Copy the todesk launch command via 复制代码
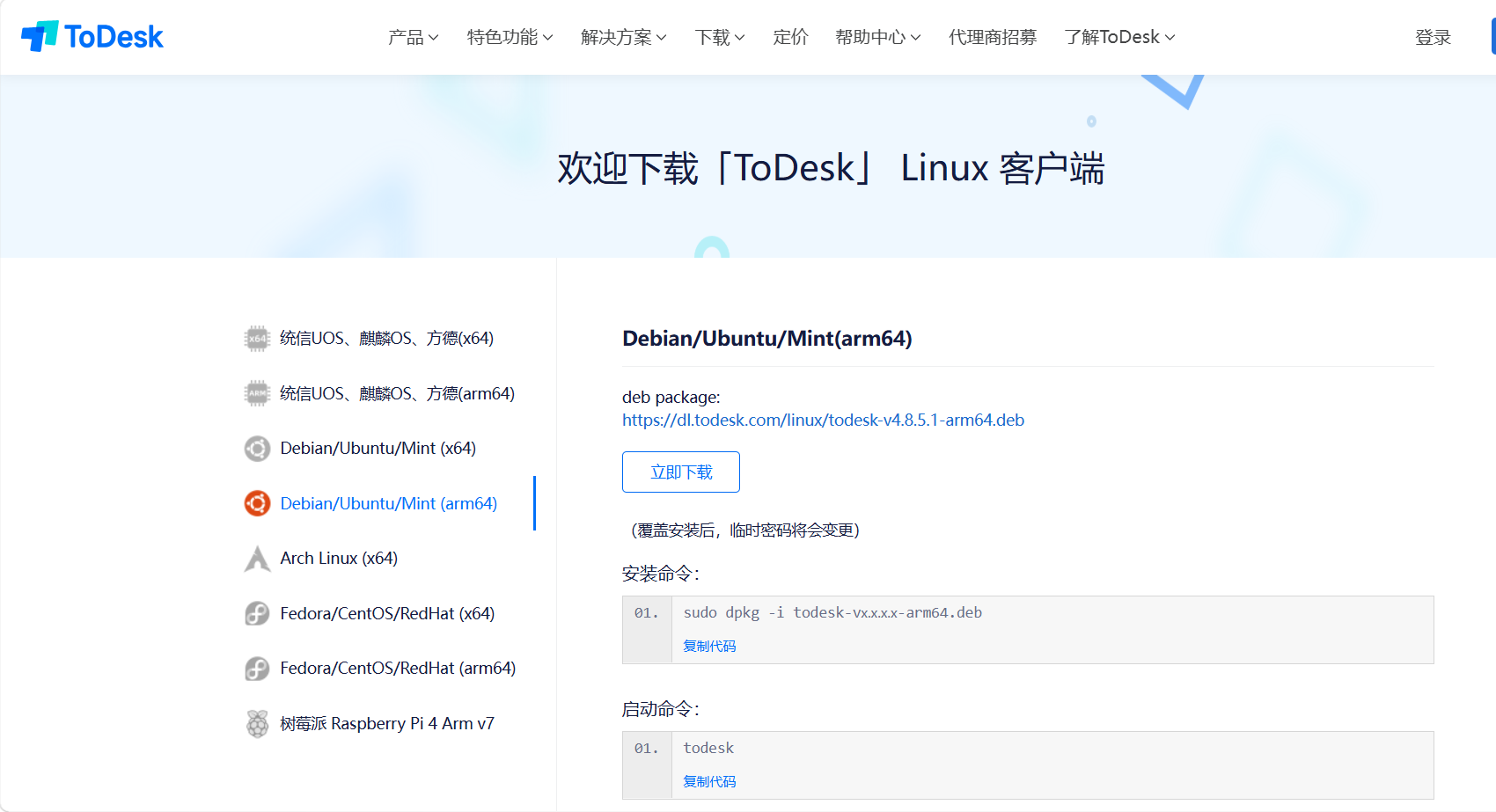1496x812 pixels. pyautogui.click(x=709, y=781)
